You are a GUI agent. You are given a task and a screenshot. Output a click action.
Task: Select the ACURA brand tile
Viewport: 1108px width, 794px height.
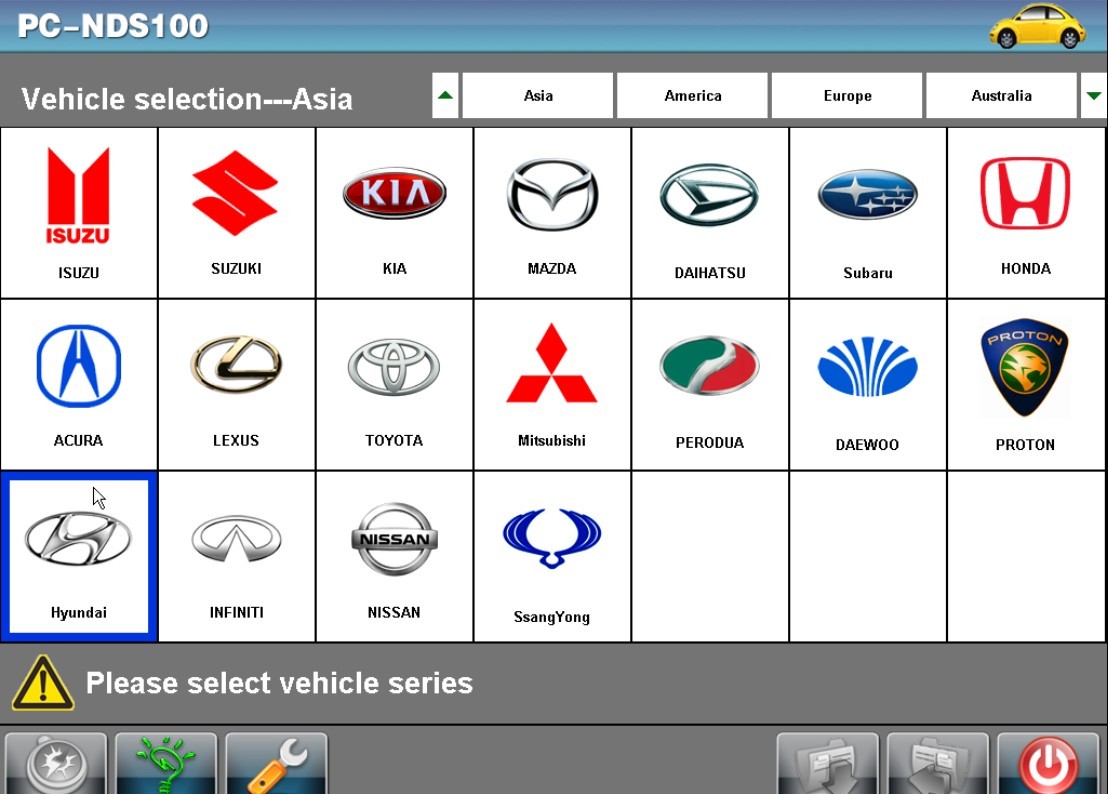(78, 385)
